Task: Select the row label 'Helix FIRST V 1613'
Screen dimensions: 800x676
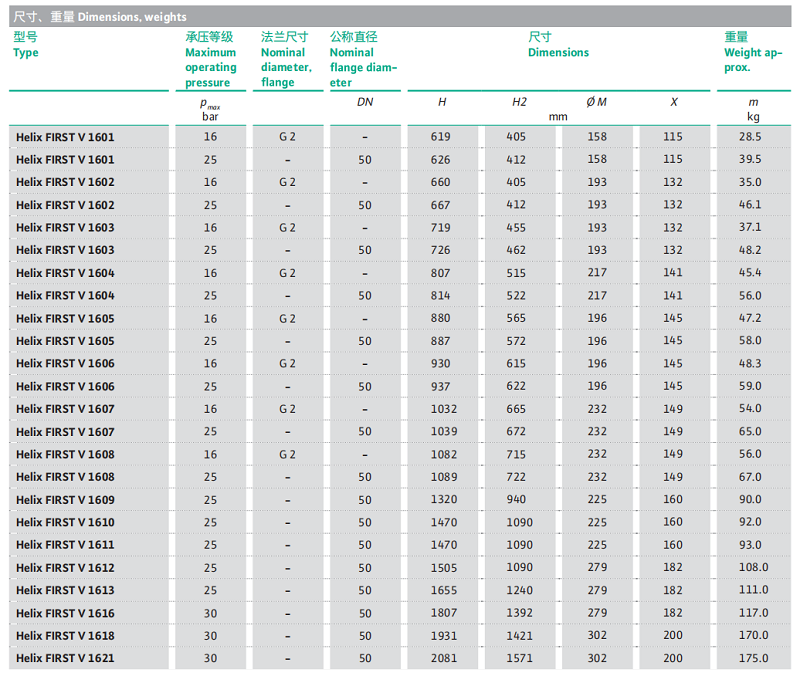Action: [65, 590]
